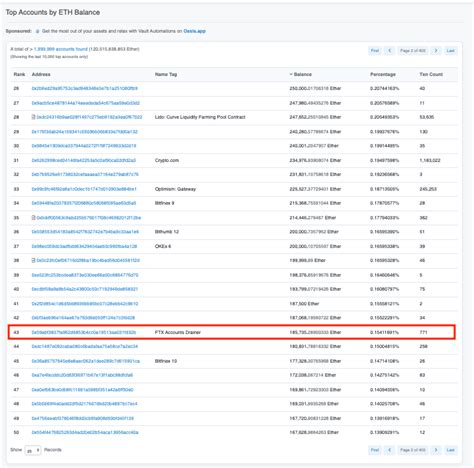Click contract icon beside rank 38 address
474x468 pixels.
pyautogui.click(x=33, y=260)
